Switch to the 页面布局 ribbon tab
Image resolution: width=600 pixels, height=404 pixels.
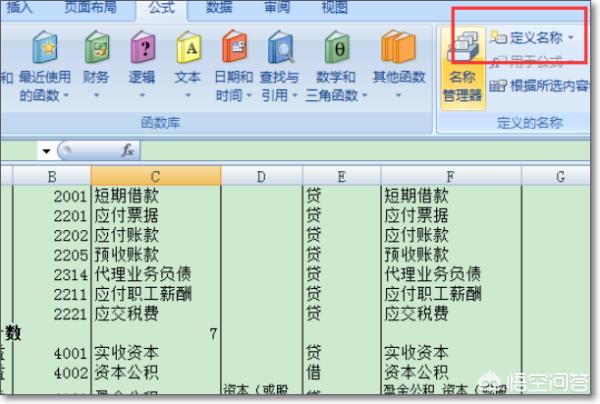[x=90, y=7]
